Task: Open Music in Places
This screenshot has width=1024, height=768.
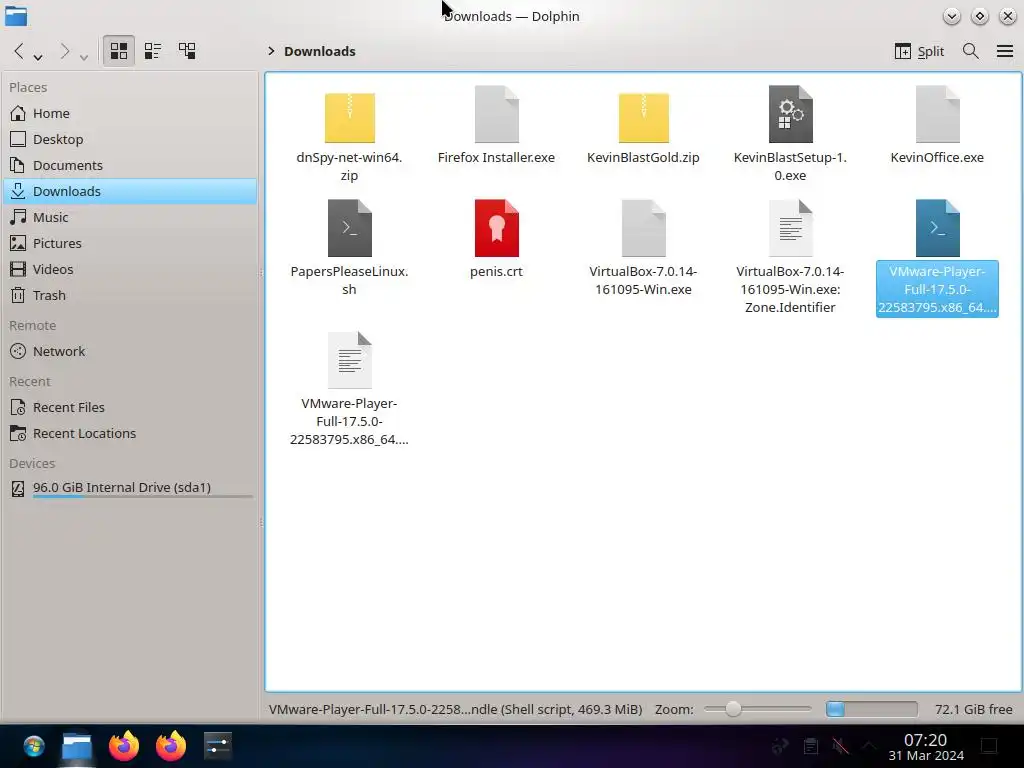Action: [130, 217]
